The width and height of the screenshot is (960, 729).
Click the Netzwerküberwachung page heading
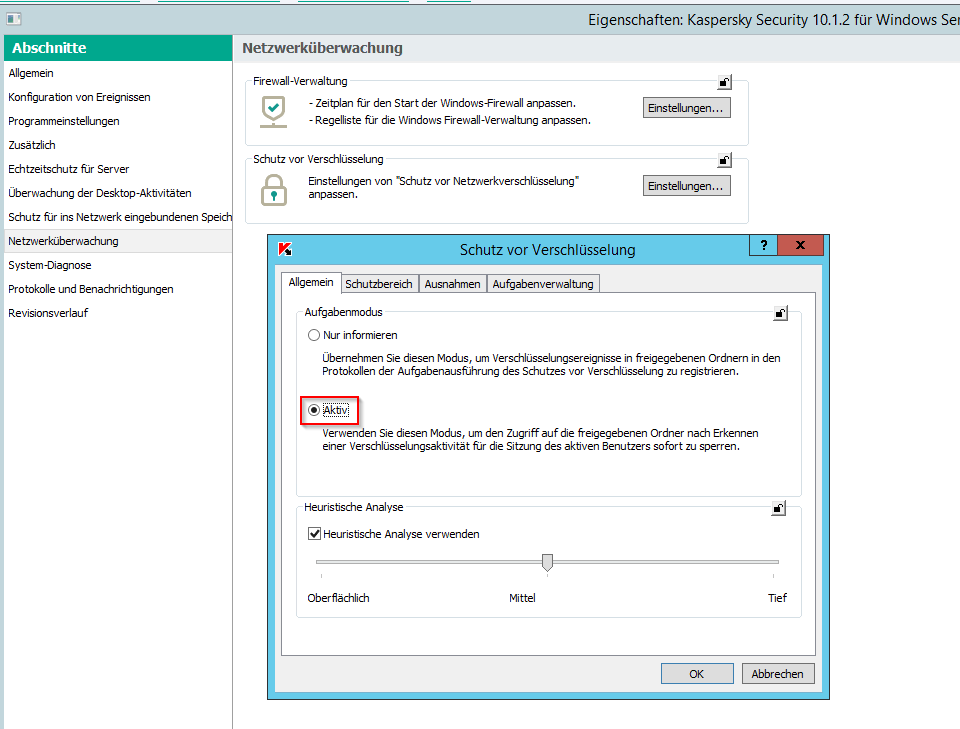[323, 48]
